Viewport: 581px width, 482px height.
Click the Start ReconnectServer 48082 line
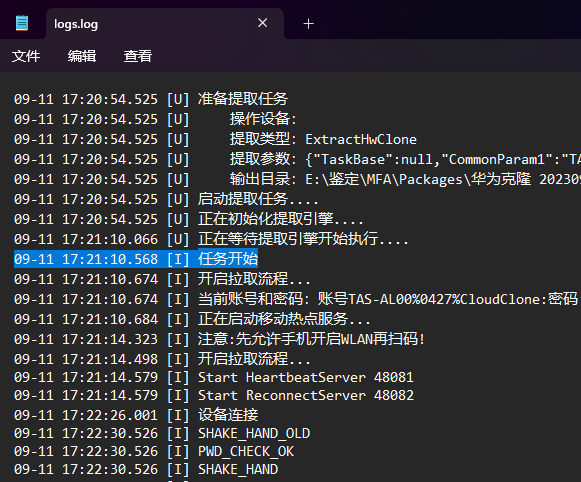pyautogui.click(x=214, y=395)
